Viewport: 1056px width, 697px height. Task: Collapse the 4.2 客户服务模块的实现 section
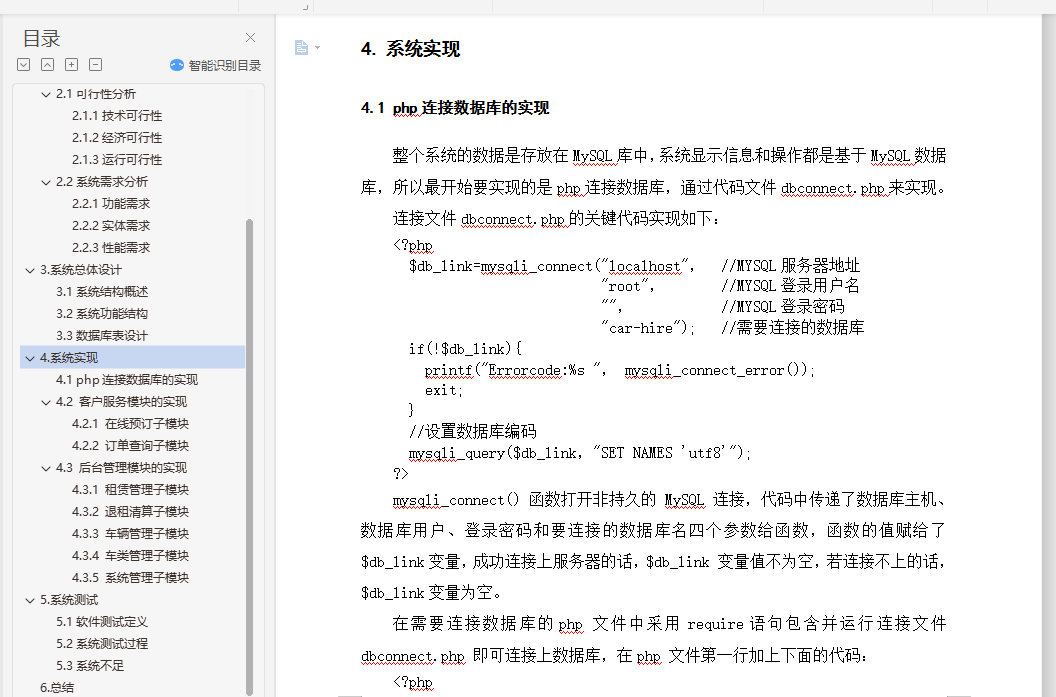[x=46, y=403]
